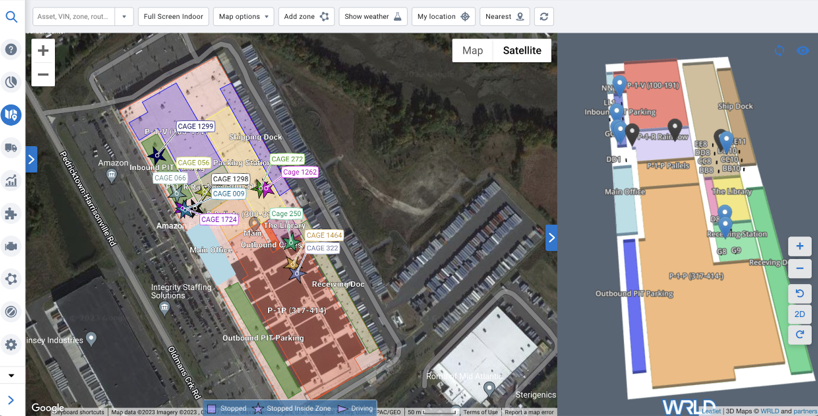
Task: Click Report a map error link
Action: pyautogui.click(x=528, y=412)
